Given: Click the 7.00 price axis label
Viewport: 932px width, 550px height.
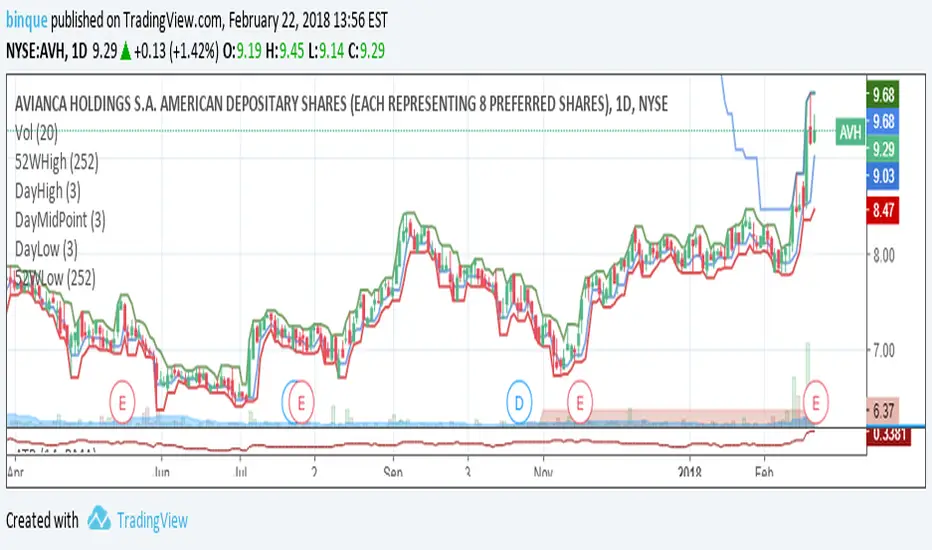Looking at the screenshot, I should (x=884, y=350).
